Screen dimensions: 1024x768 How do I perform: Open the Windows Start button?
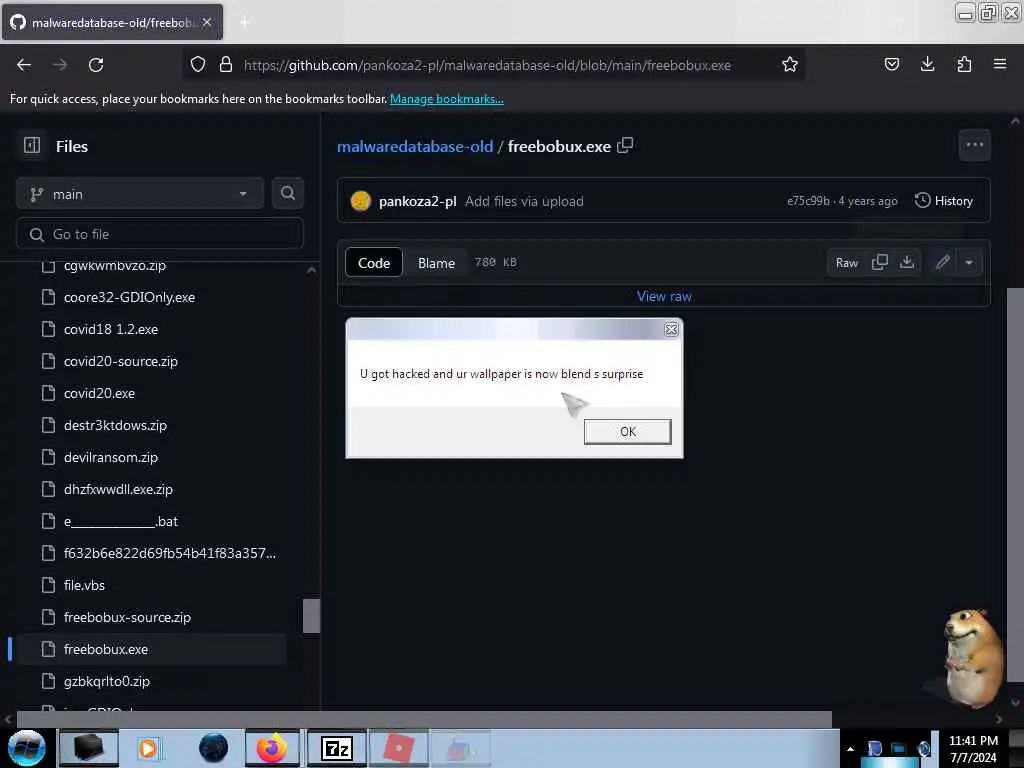[x=27, y=748]
